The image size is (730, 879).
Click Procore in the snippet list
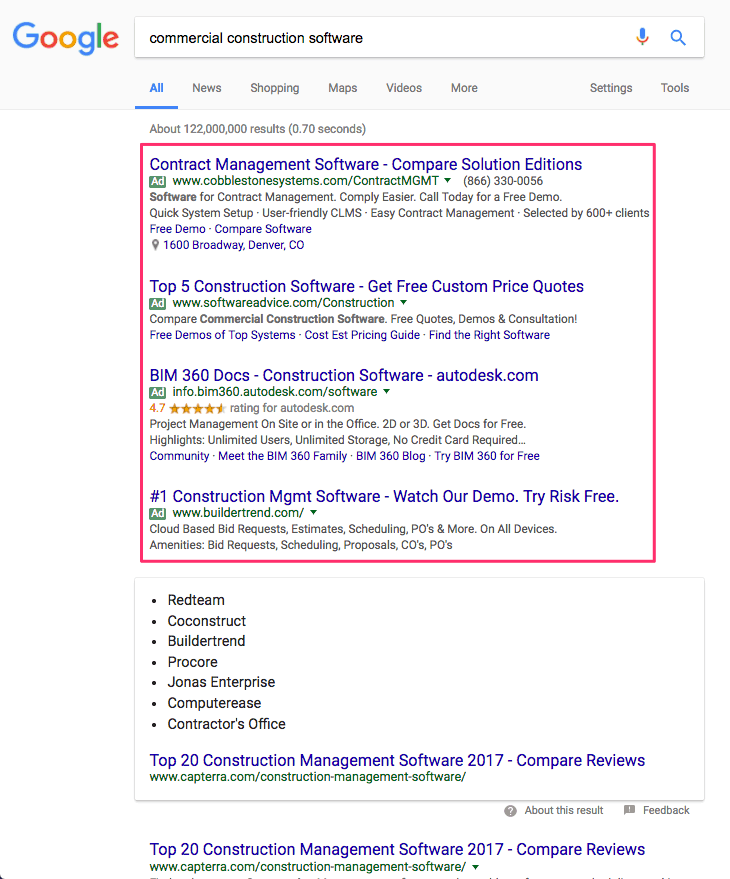pos(192,661)
